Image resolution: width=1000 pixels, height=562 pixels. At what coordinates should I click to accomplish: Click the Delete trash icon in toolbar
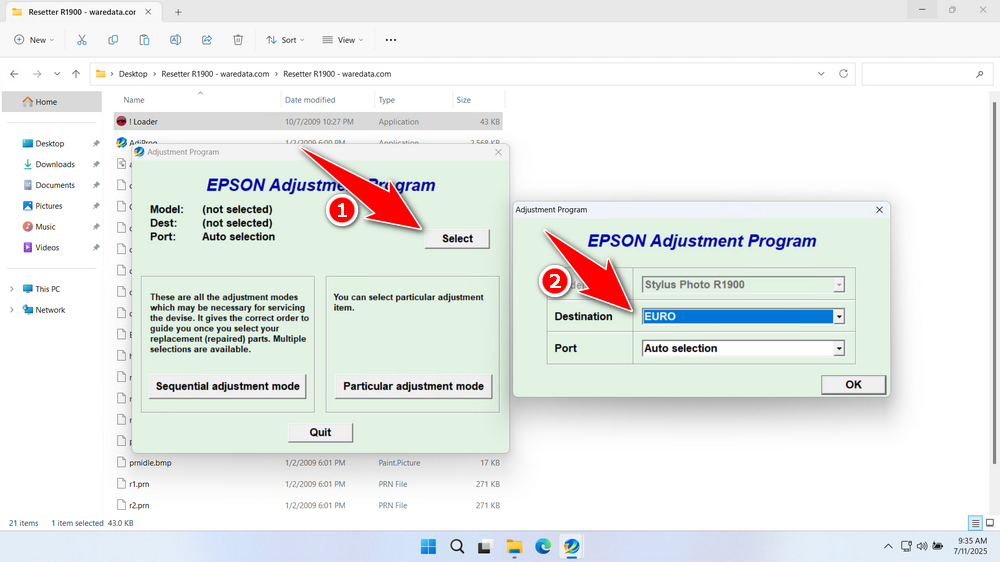[238, 40]
